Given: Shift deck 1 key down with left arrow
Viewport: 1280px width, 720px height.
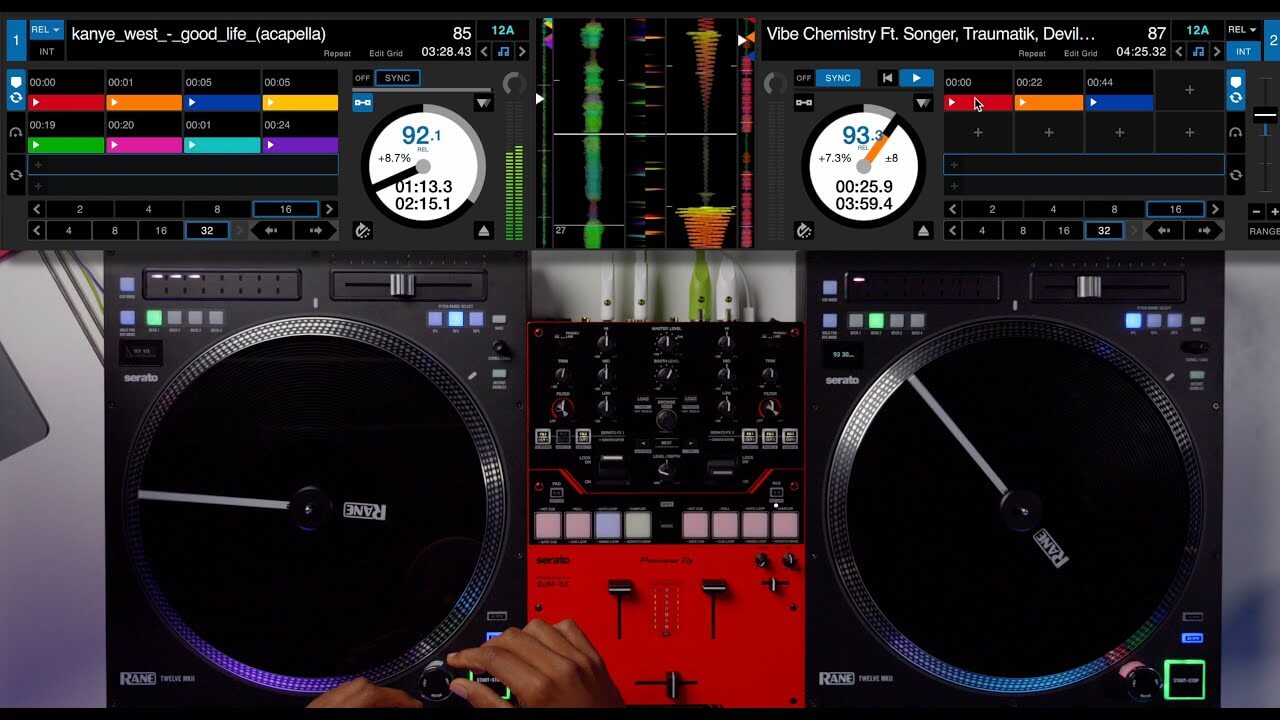Looking at the screenshot, I should [x=484, y=52].
